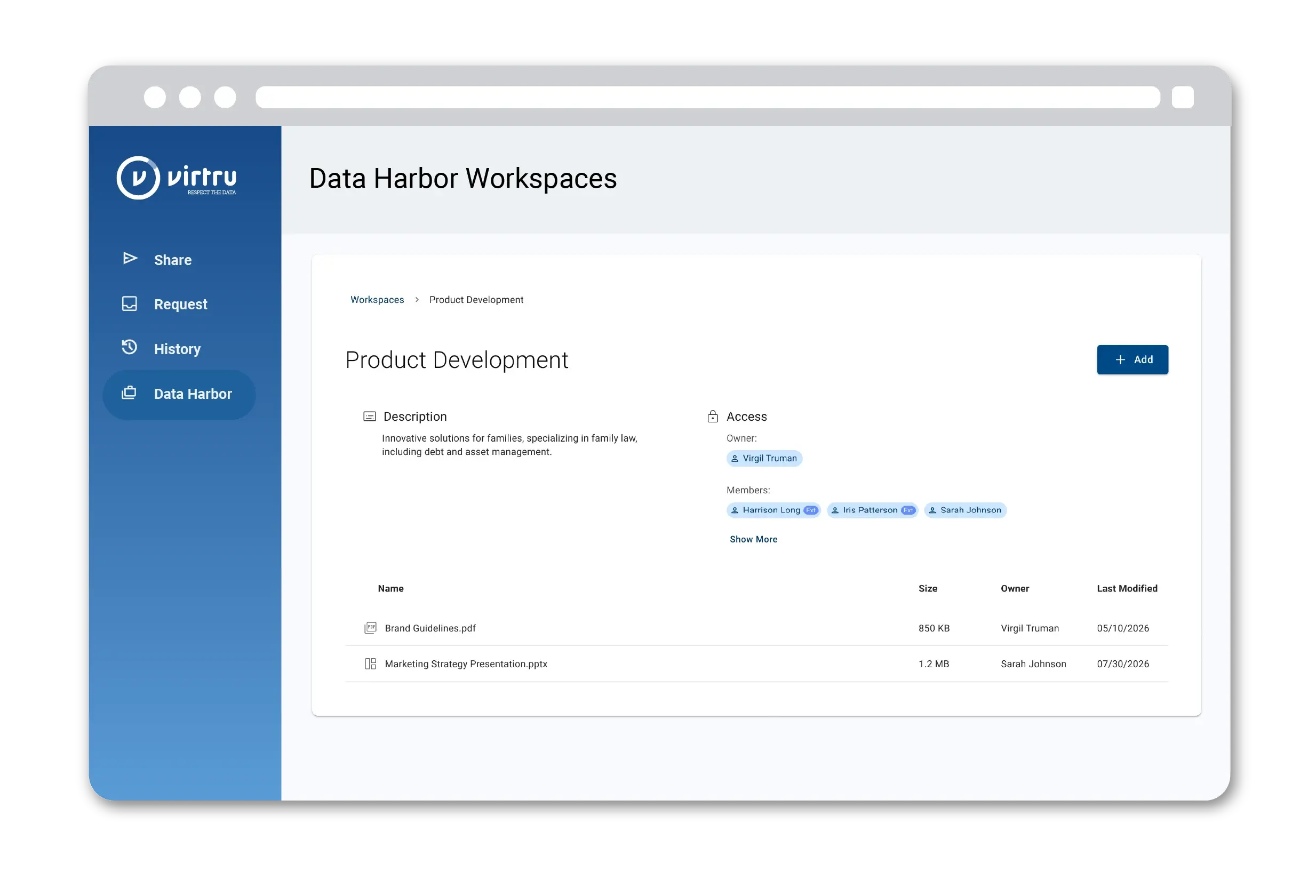This screenshot has height=896, width=1316.
Task: Sort by the Size column header
Action: click(928, 589)
